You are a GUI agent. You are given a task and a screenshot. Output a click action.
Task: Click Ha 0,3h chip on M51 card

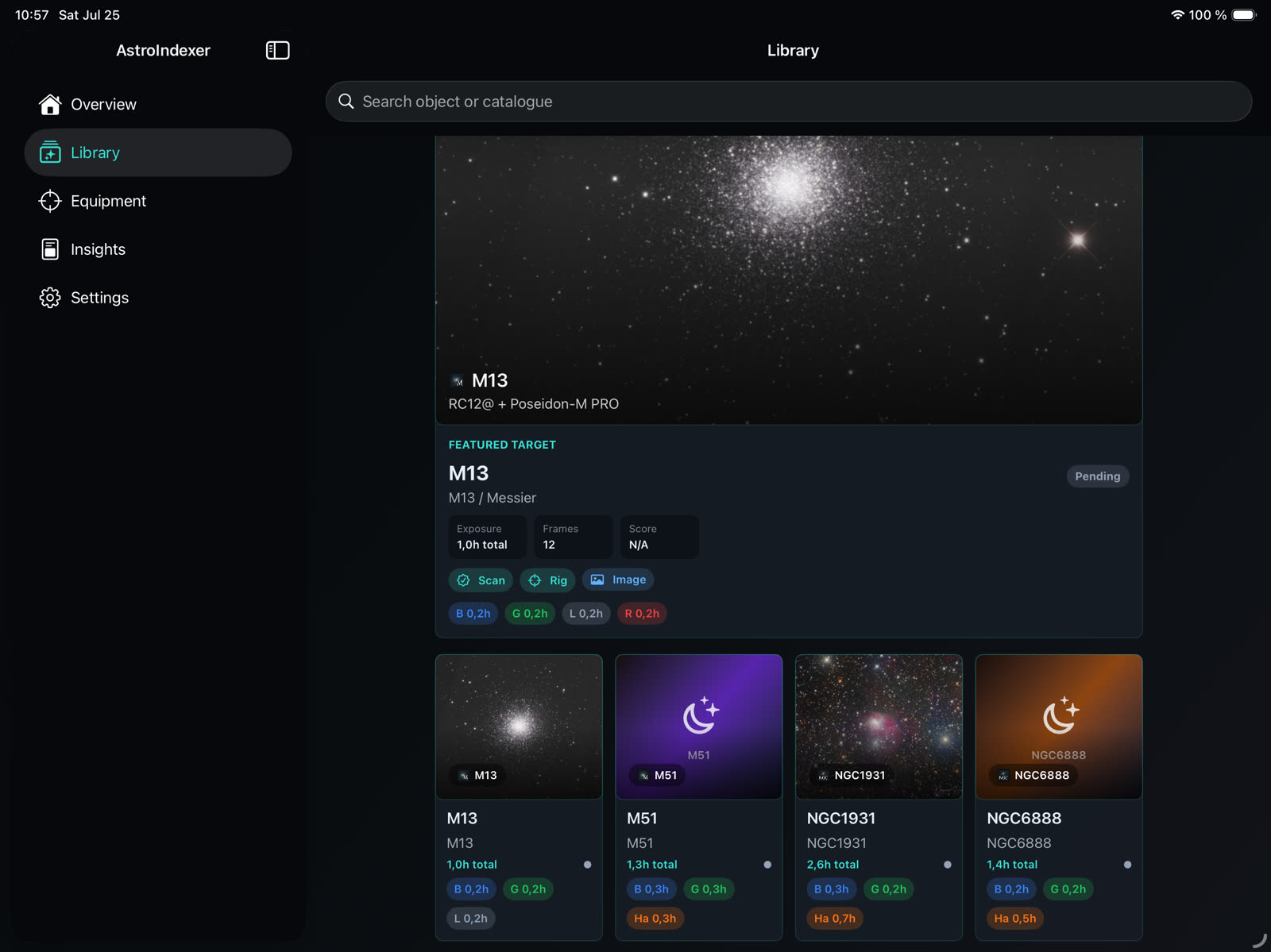[655, 918]
